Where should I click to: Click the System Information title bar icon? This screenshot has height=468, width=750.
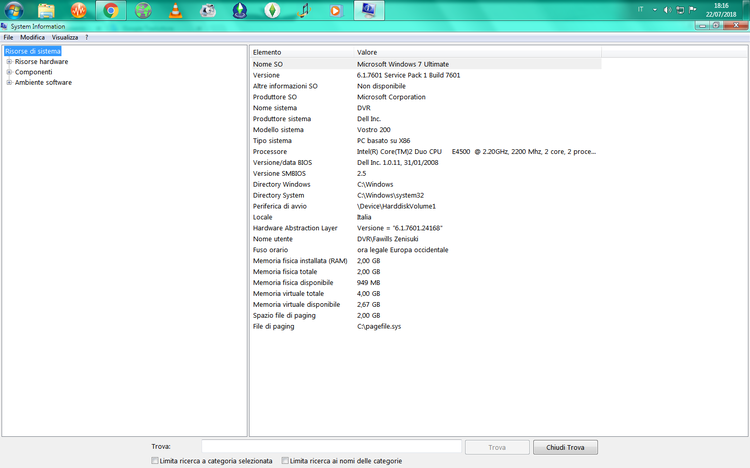[x=4, y=26]
